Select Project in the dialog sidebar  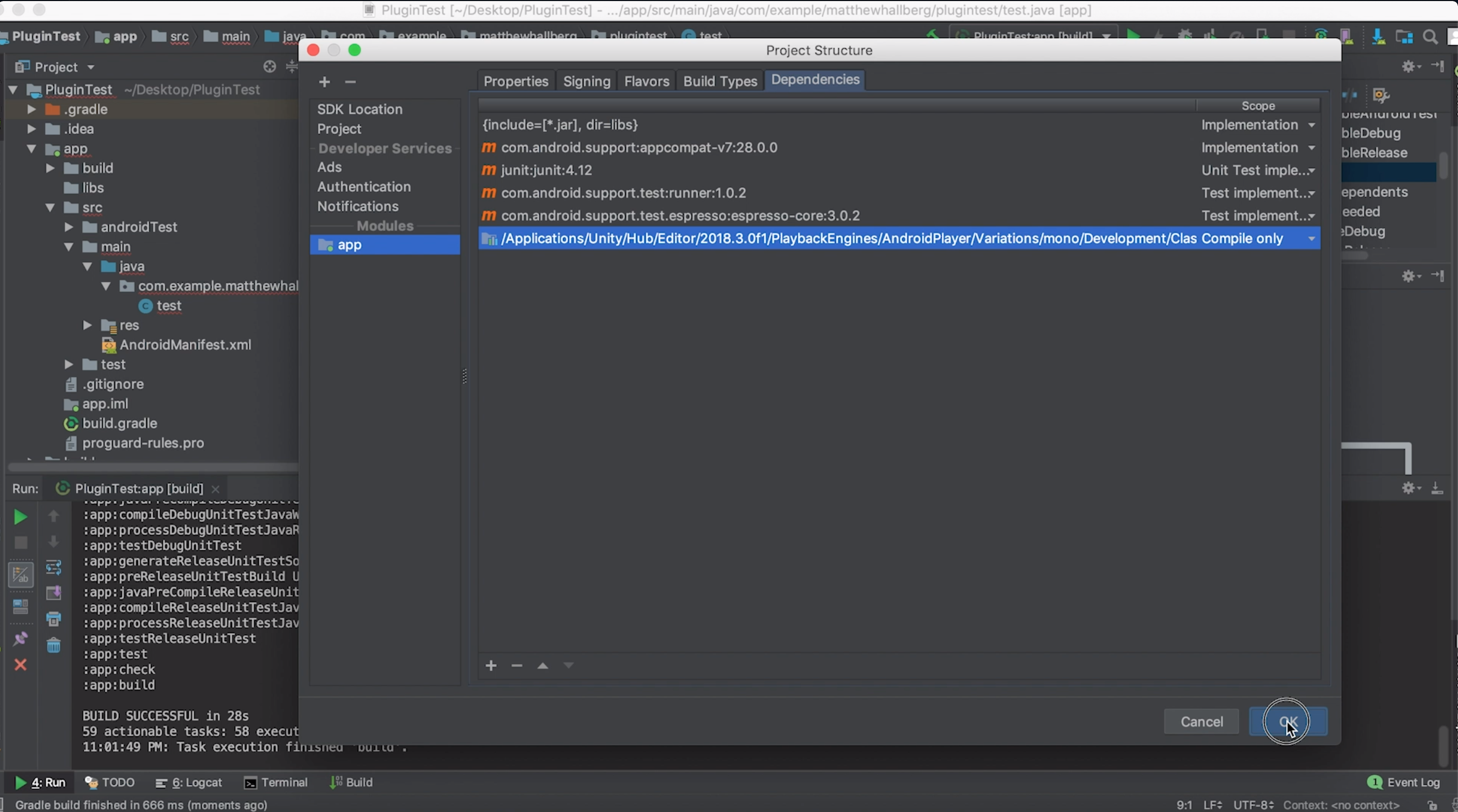tap(339, 129)
